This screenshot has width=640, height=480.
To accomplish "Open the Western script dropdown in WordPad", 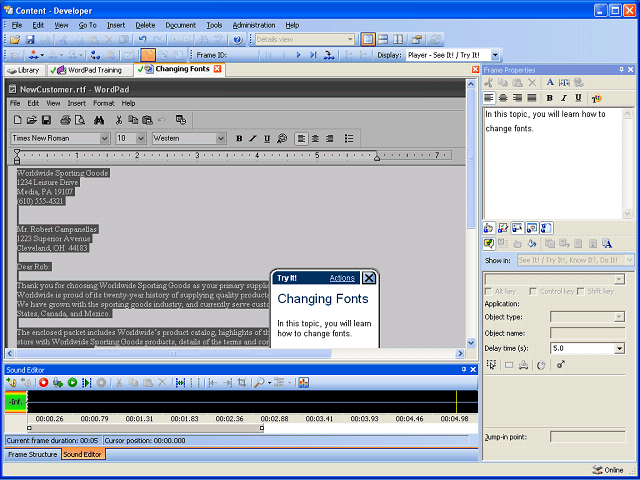I will click(x=220, y=138).
